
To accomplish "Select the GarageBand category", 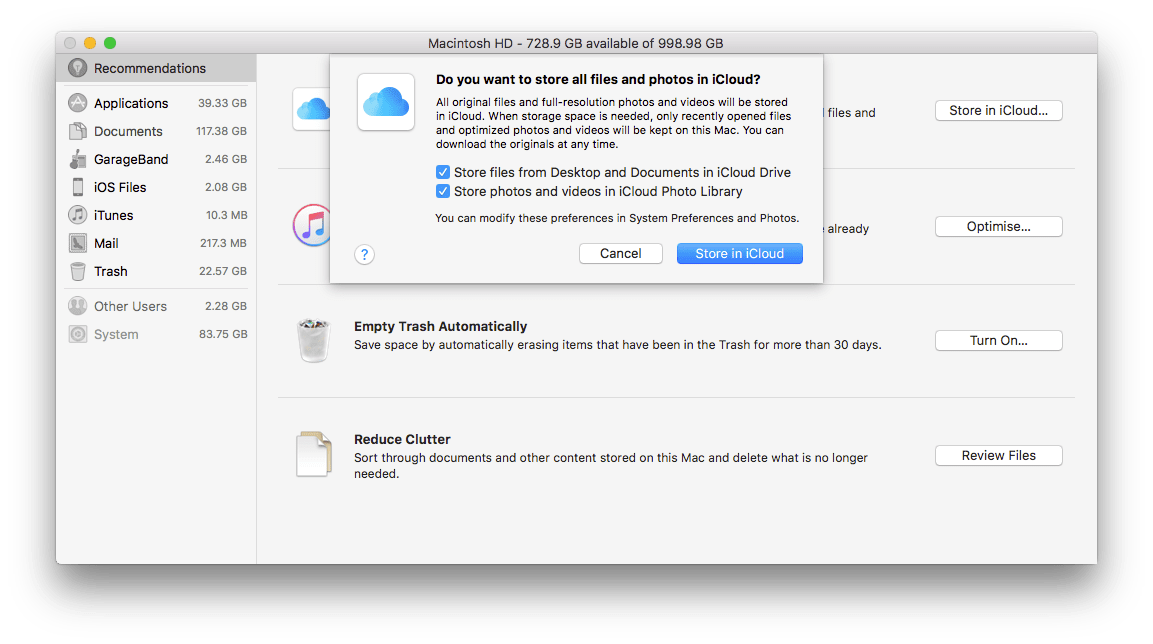I will click(x=157, y=159).
